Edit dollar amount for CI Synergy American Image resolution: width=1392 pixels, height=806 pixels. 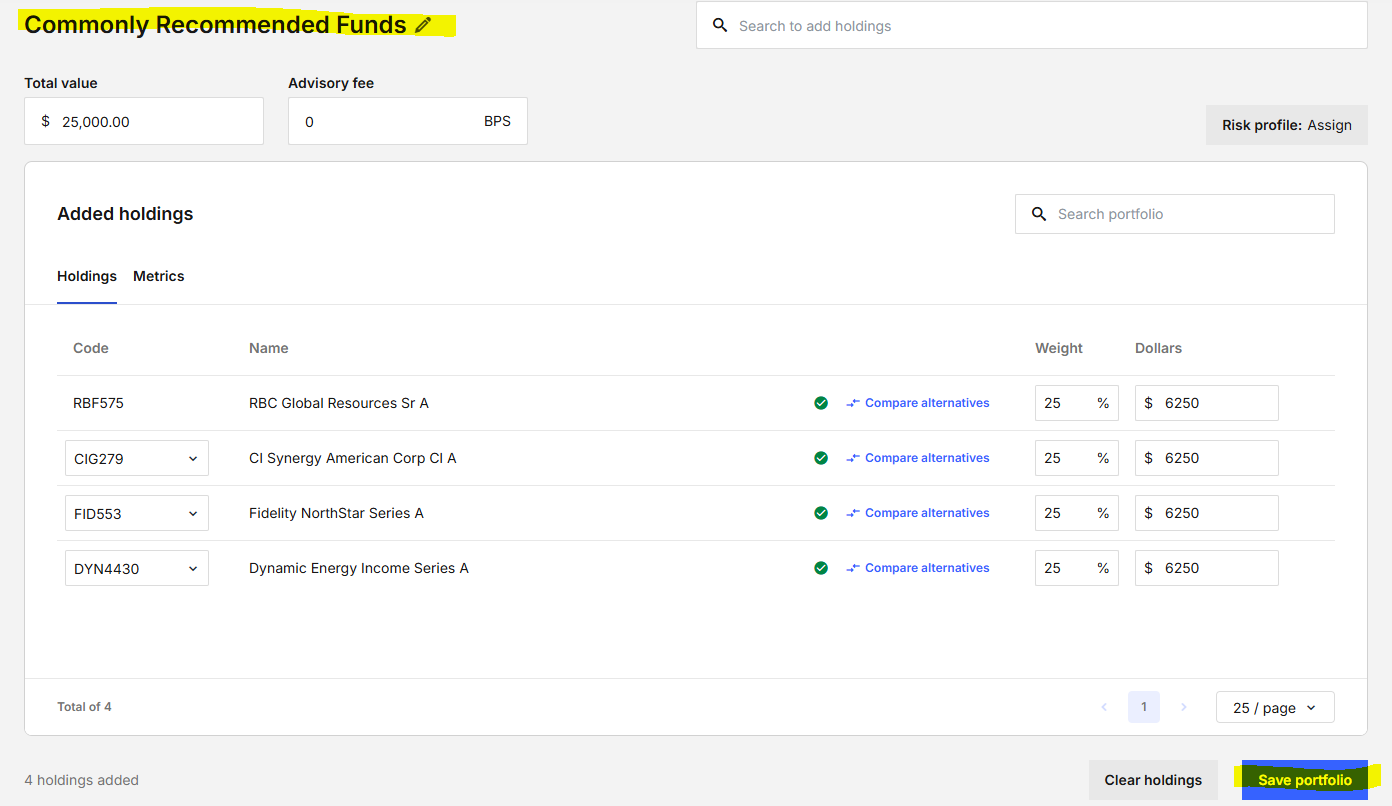click(x=1207, y=458)
